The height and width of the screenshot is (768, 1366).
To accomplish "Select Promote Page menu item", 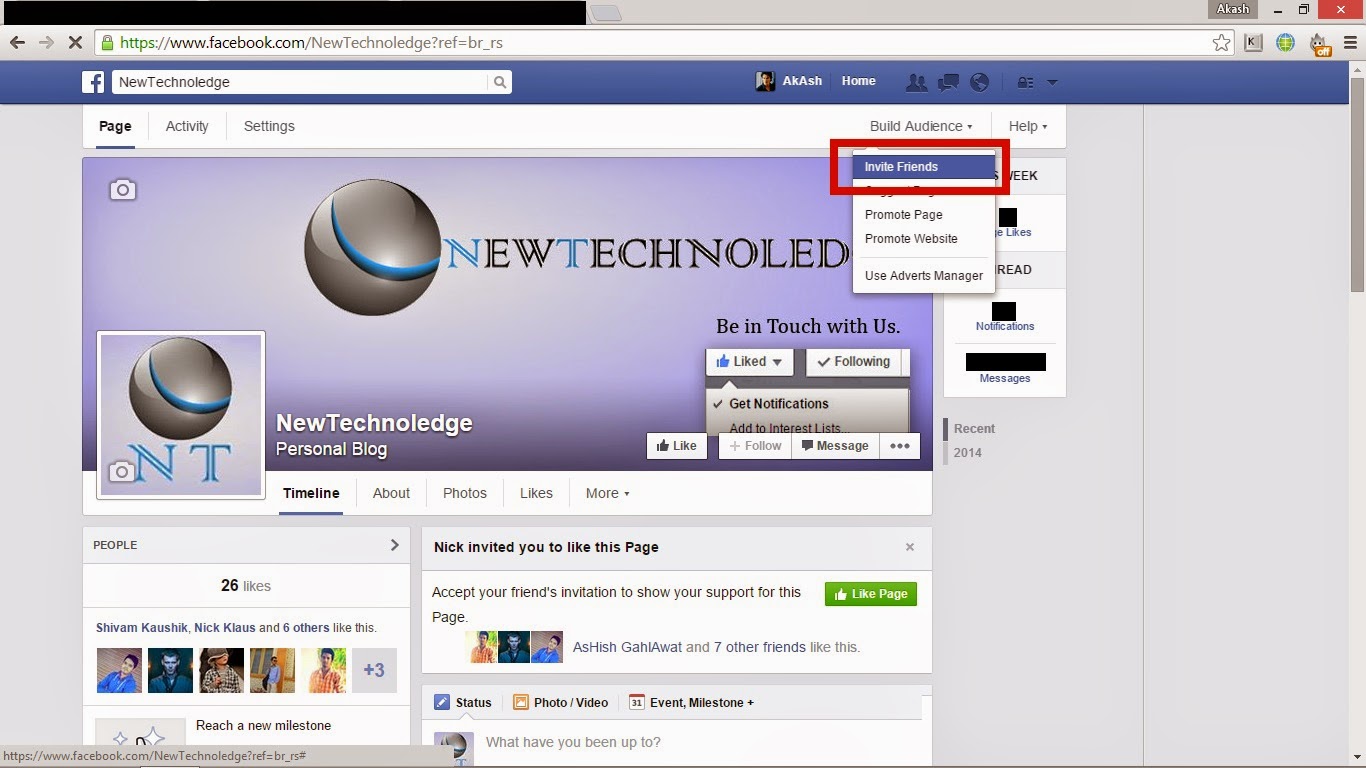I will point(924,215).
